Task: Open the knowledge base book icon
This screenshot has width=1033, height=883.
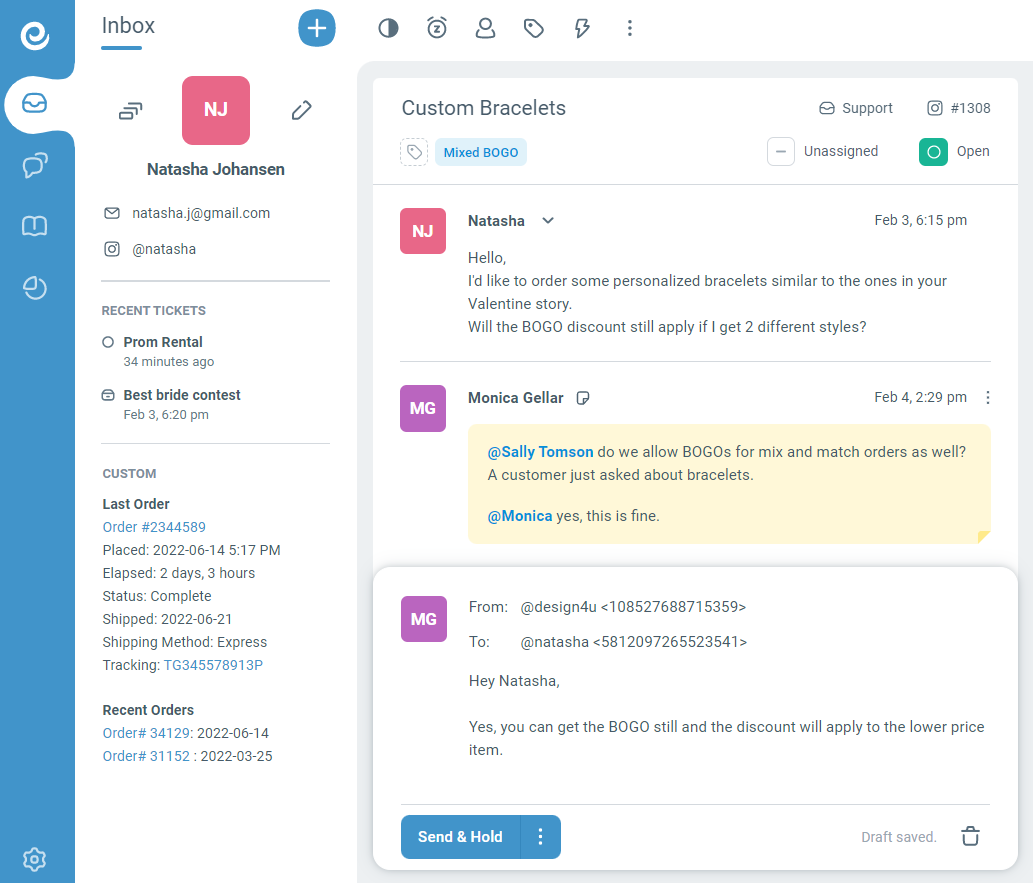Action: click(x=35, y=227)
